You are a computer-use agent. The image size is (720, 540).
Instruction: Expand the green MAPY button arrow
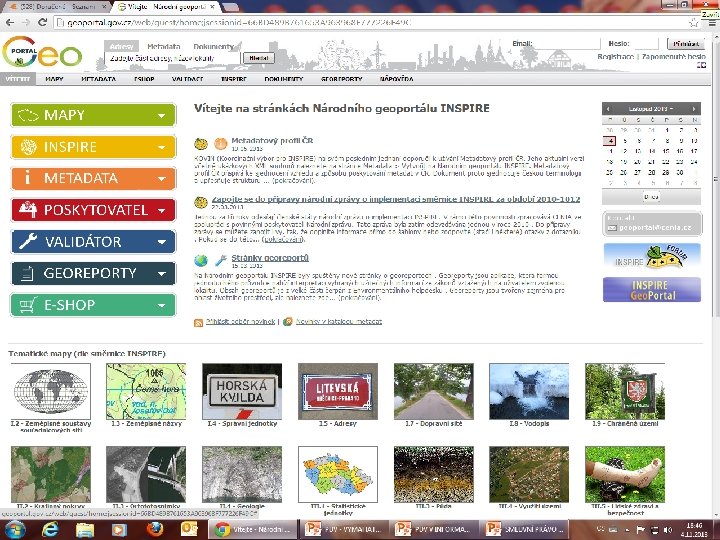click(162, 115)
